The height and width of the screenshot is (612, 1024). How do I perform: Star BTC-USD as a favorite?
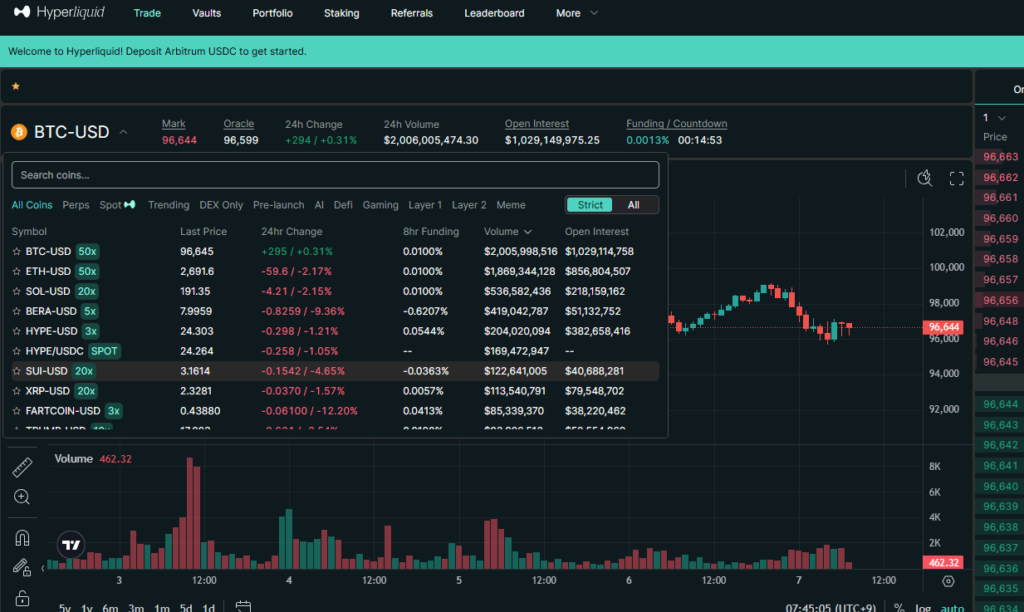click(x=16, y=251)
